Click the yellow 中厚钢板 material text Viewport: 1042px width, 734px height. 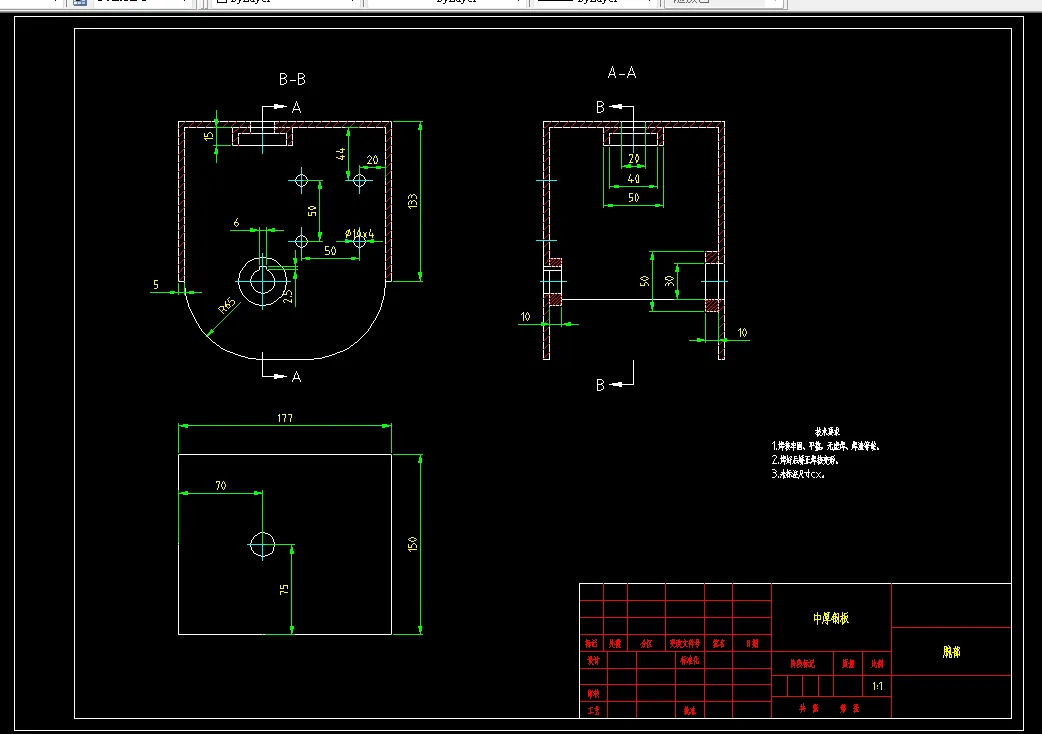(x=831, y=618)
